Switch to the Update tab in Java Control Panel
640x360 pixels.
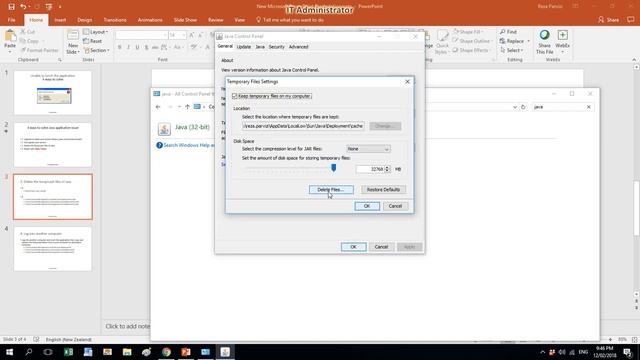[x=244, y=47]
